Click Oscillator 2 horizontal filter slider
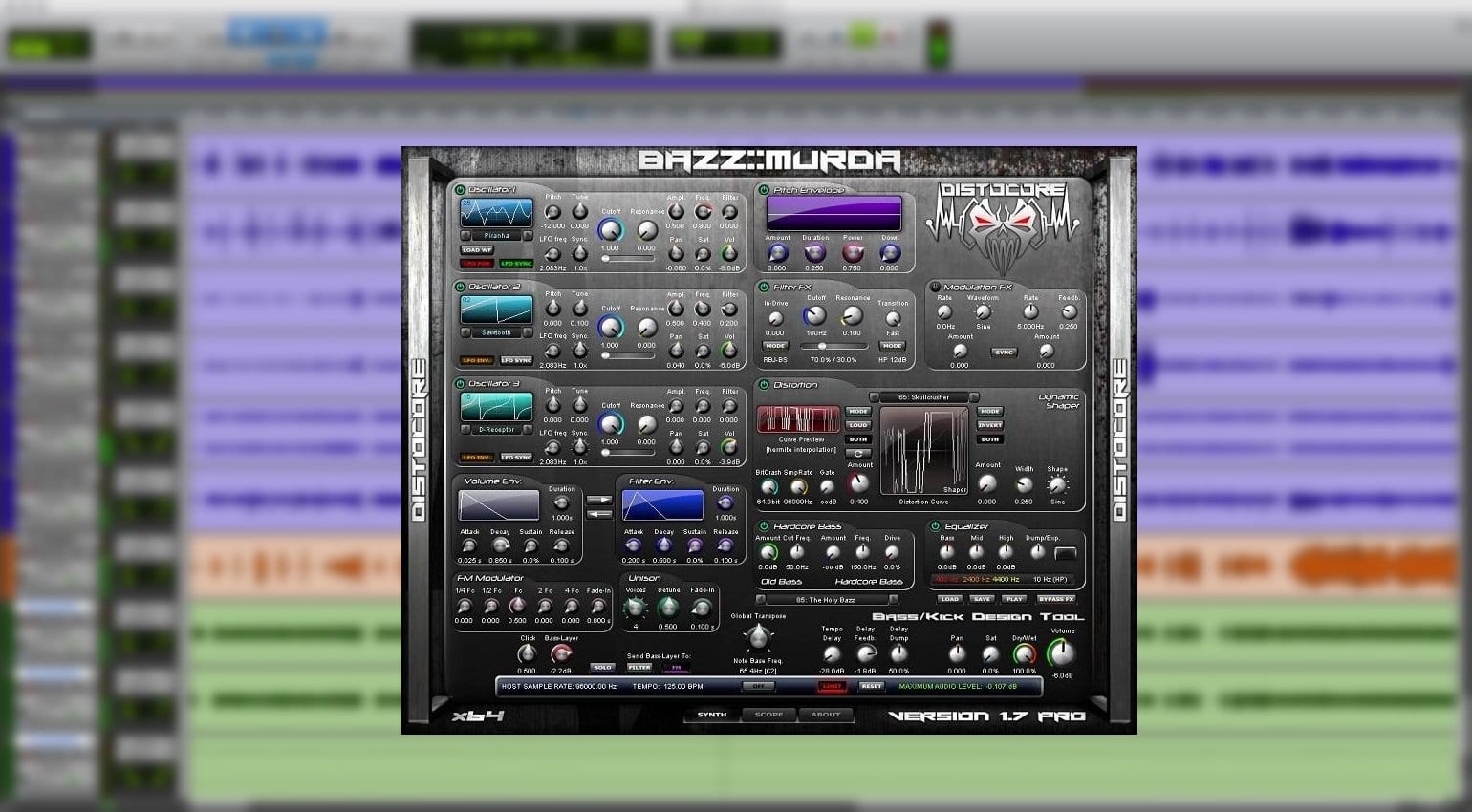This screenshot has width=1472, height=812. pos(627,355)
